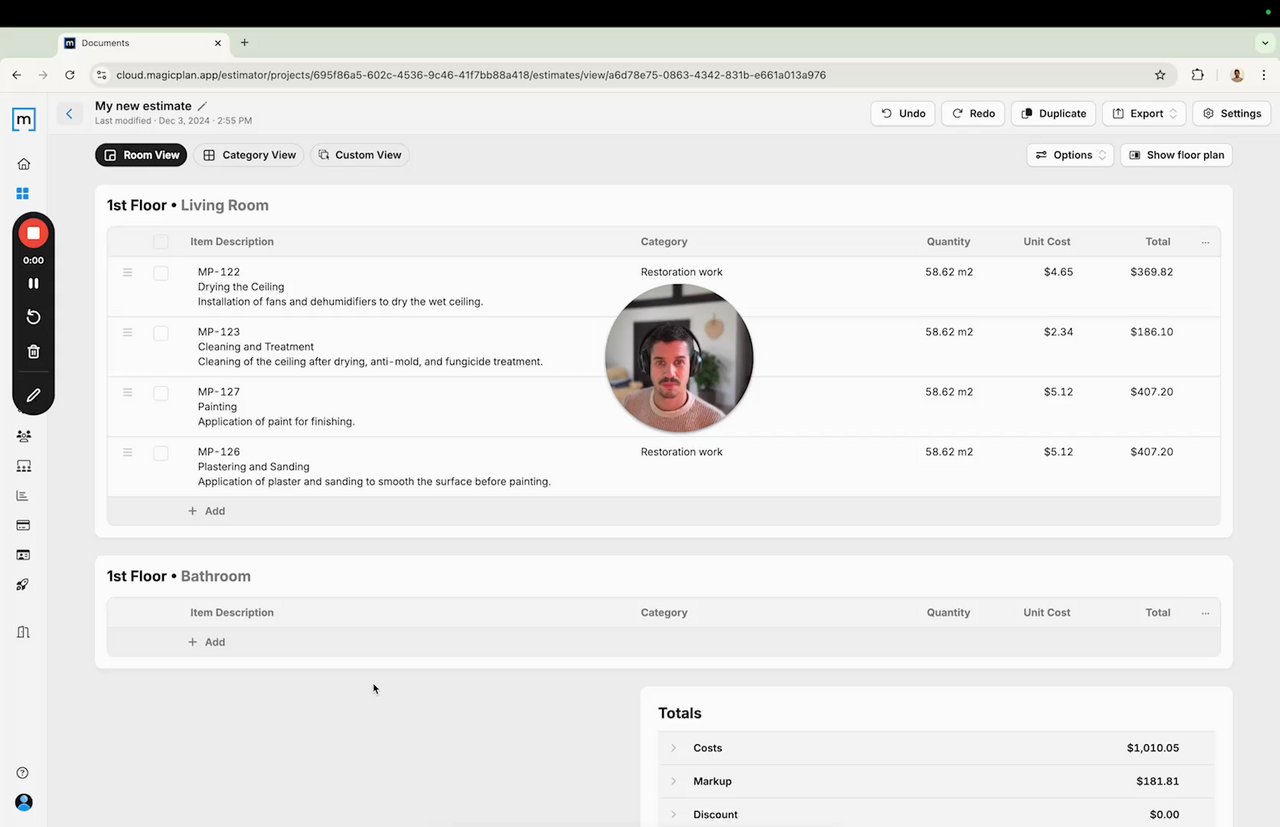The height and width of the screenshot is (827, 1280).
Task: Grab the drag handle of MP-122 row
Action: click(127, 272)
